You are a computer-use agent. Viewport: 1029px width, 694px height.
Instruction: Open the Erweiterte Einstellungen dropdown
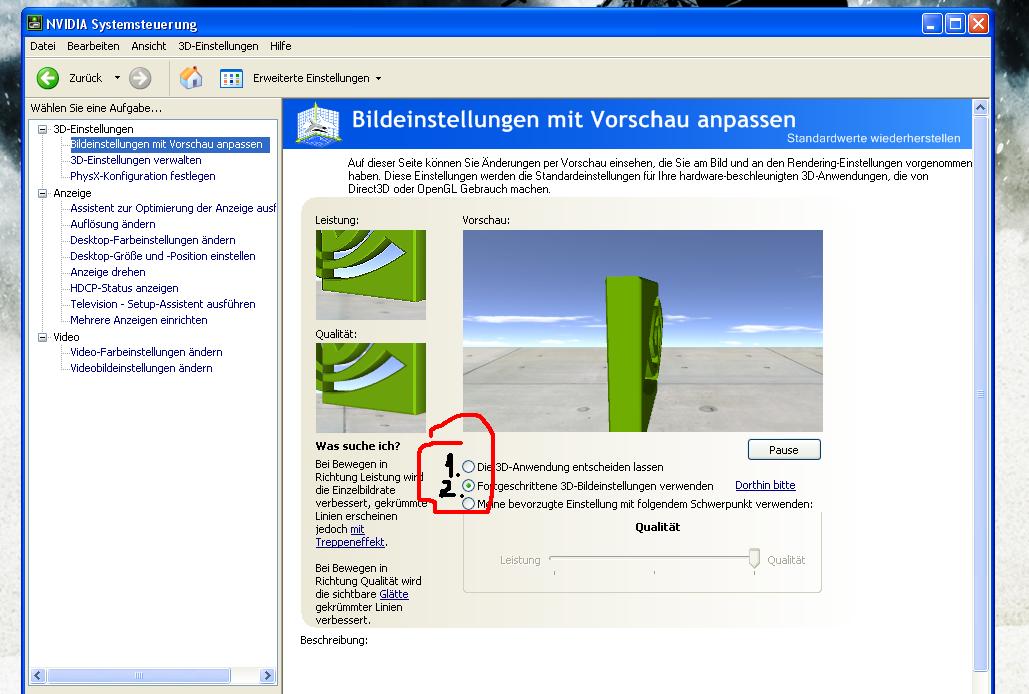(377, 78)
